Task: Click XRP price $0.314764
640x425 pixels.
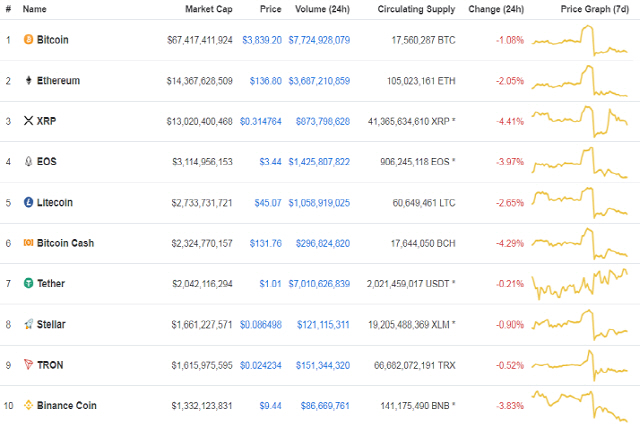Action: (x=261, y=121)
